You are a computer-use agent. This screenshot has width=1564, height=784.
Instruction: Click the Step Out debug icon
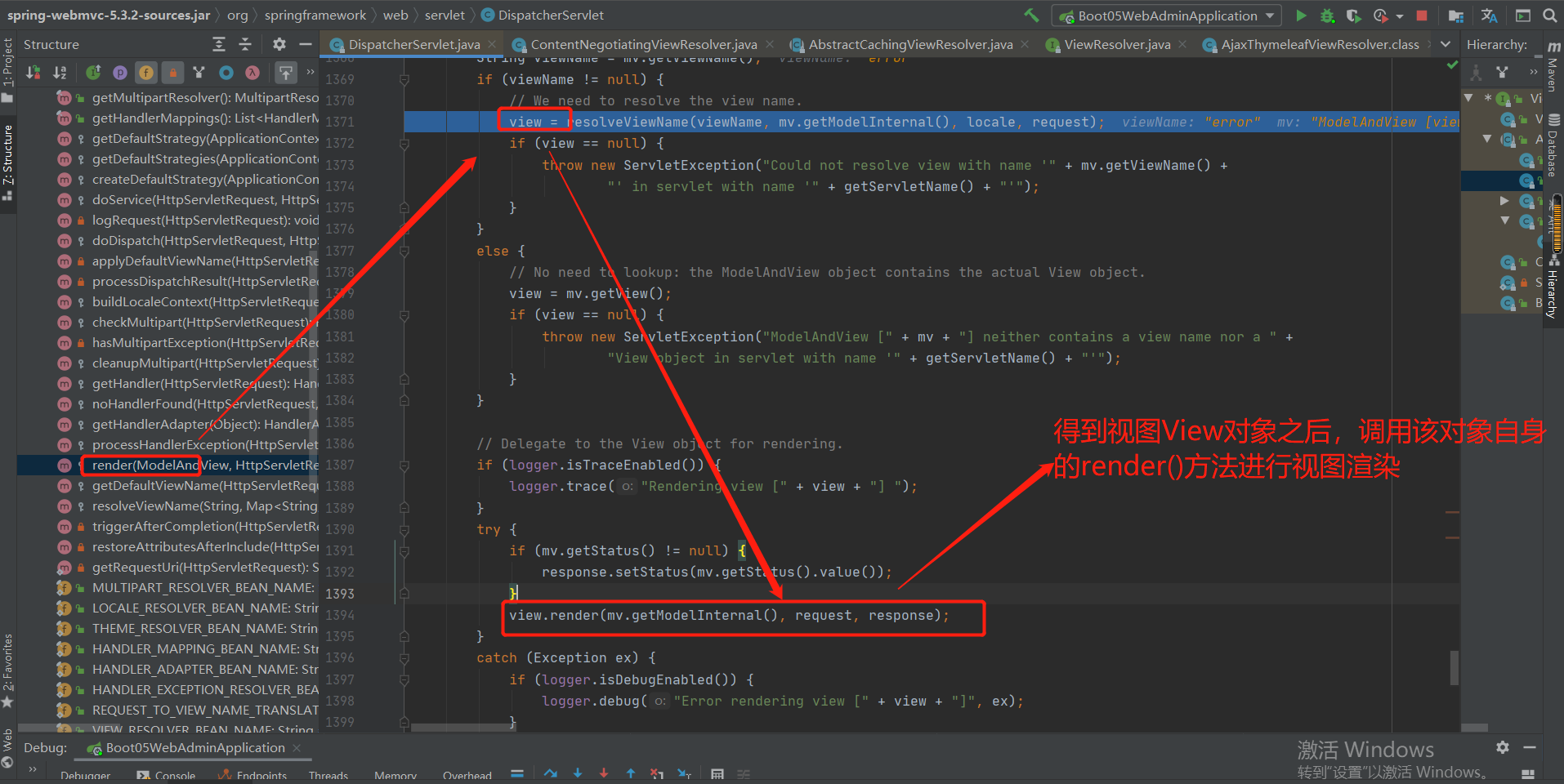point(631,773)
